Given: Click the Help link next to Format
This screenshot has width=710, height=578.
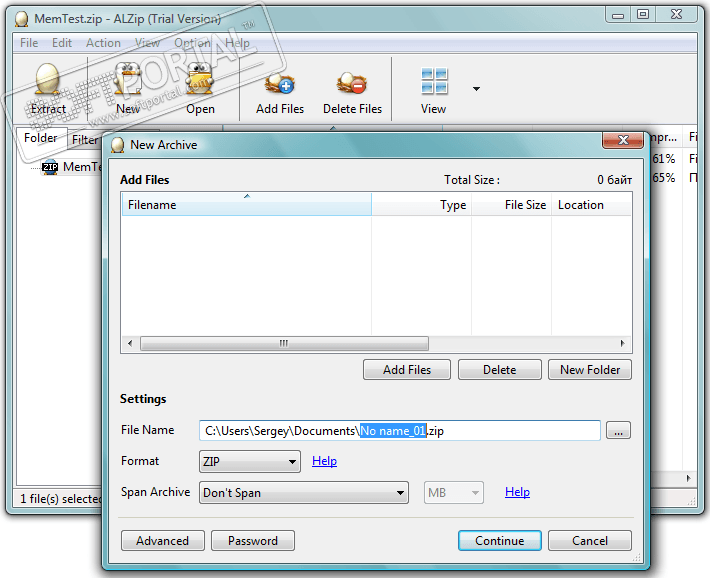Looking at the screenshot, I should pos(324,461).
